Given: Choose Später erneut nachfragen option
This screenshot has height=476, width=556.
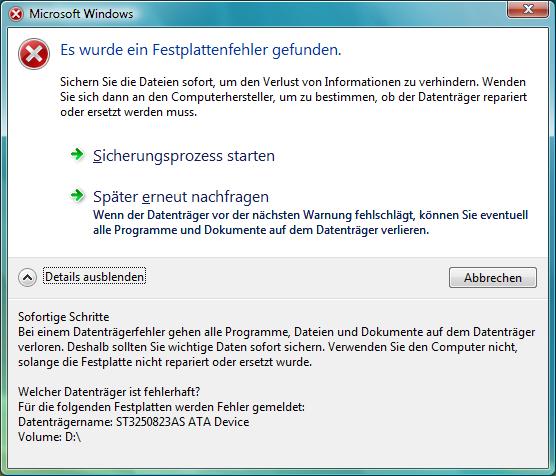Looking at the screenshot, I should 181,197.
